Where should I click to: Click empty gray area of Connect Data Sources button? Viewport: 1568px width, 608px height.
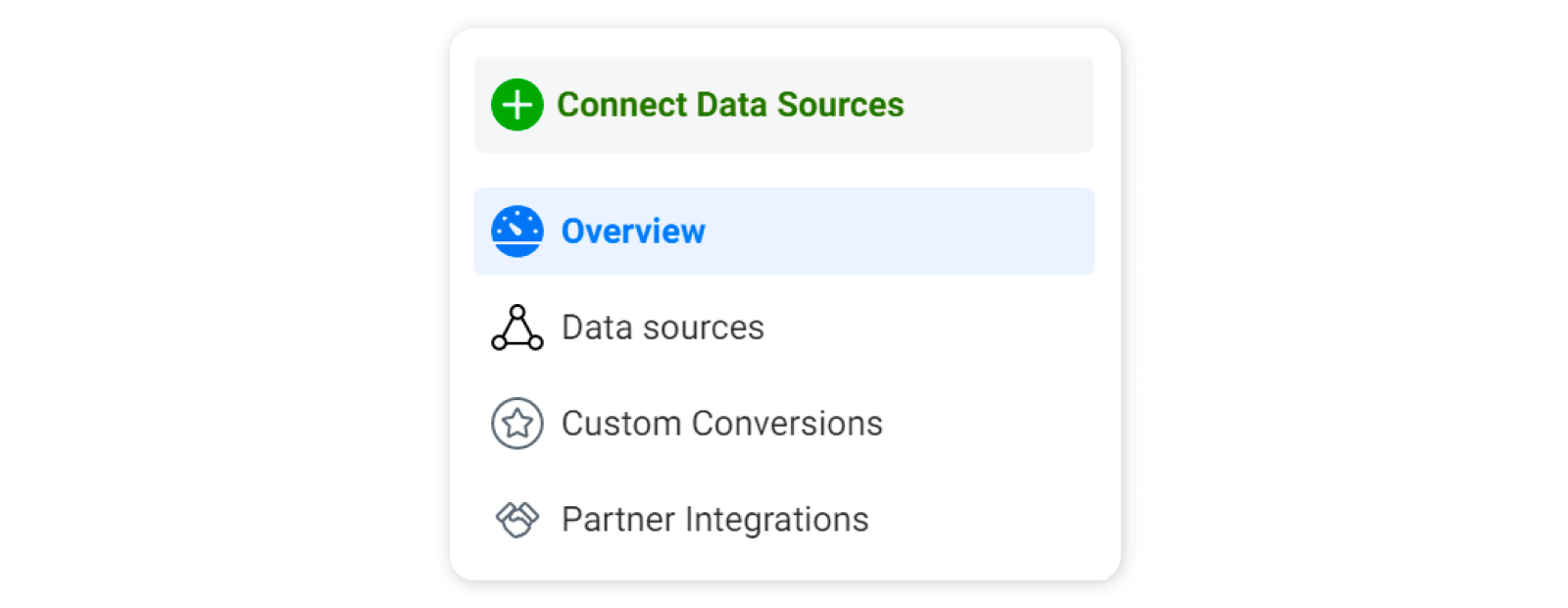click(x=1000, y=105)
